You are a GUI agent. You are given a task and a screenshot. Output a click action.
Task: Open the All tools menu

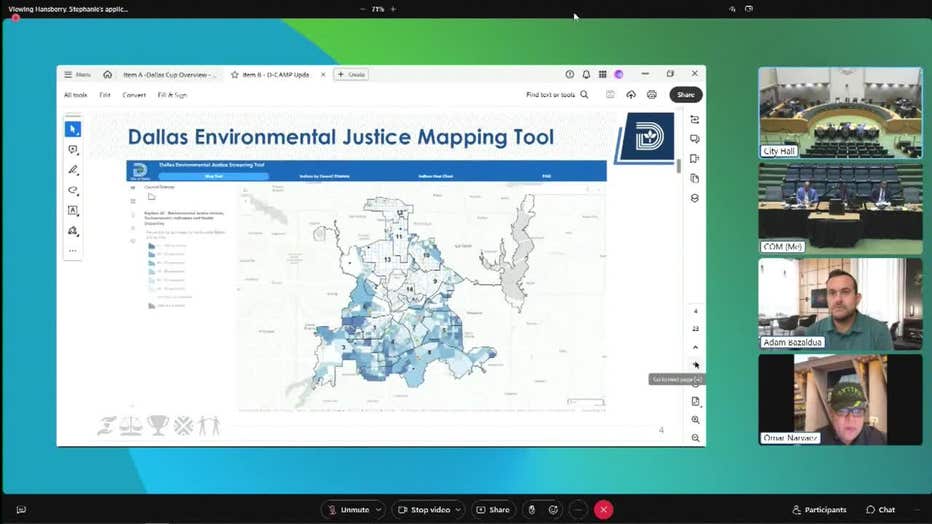point(75,94)
